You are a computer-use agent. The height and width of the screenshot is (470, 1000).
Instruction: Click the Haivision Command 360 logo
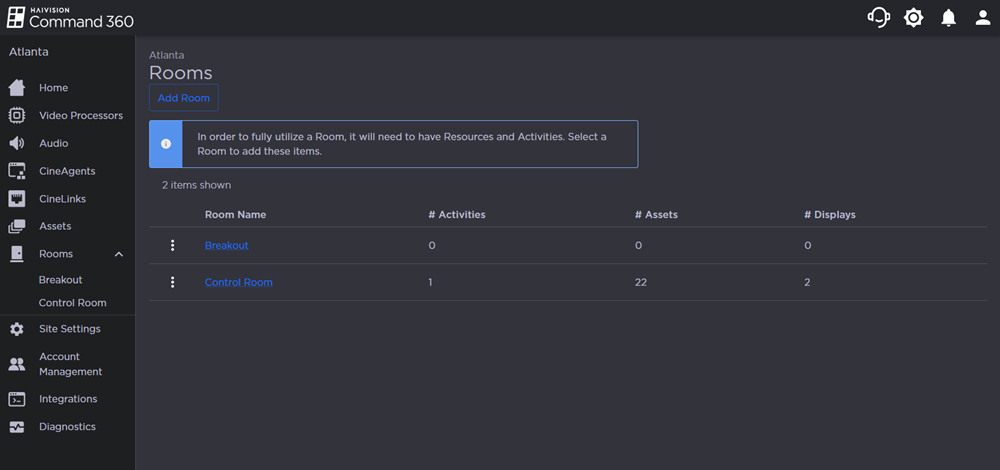[70, 18]
